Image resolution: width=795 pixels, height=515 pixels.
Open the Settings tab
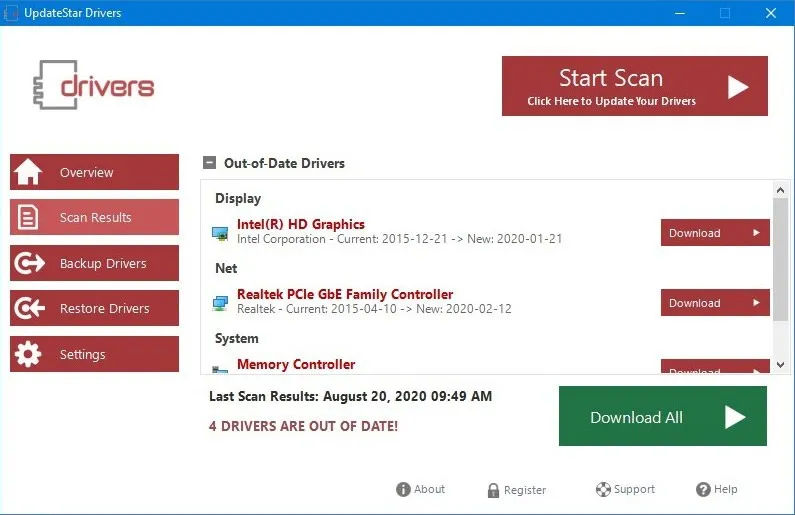pos(94,354)
